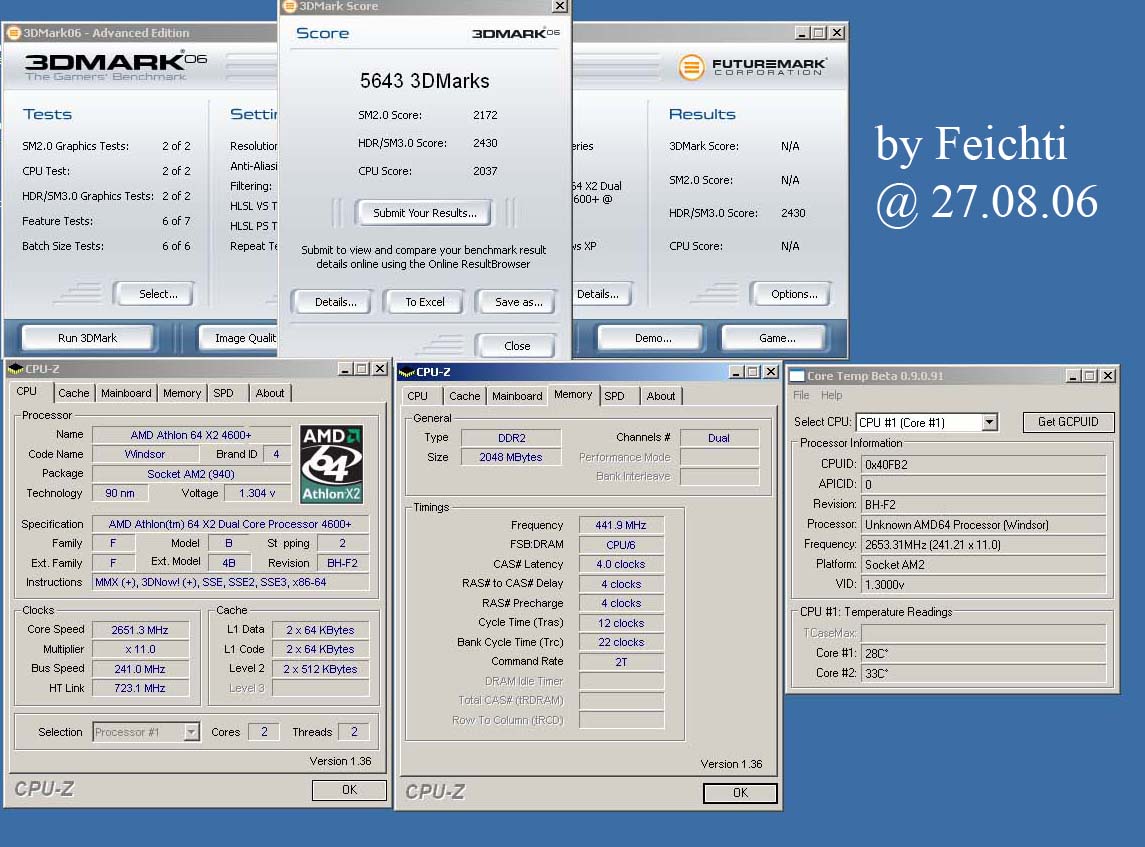Click OK in the CPU-Z window showing Timings
1145x847 pixels.
pyautogui.click(x=740, y=793)
